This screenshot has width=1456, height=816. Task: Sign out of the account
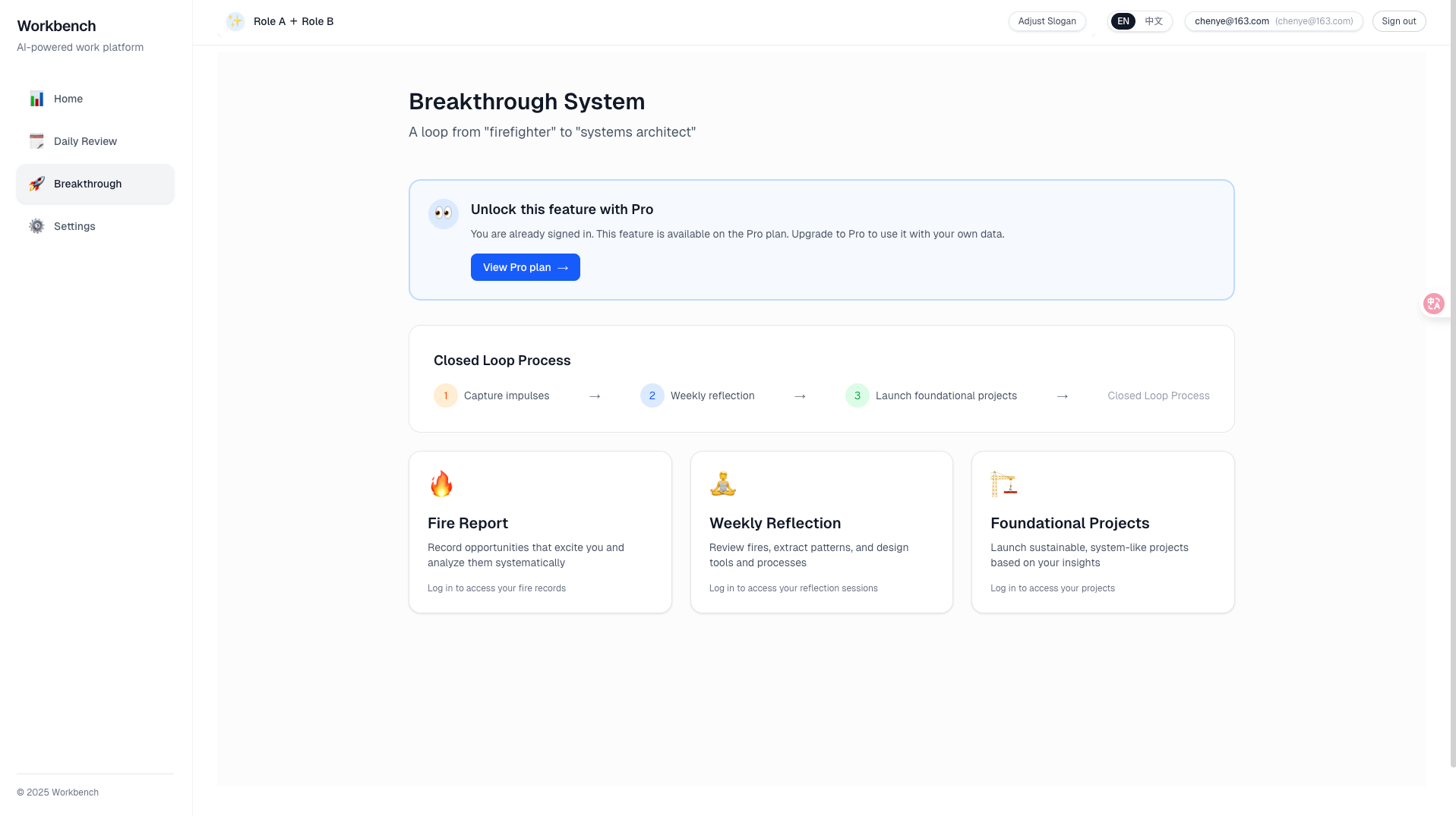pos(1398,21)
